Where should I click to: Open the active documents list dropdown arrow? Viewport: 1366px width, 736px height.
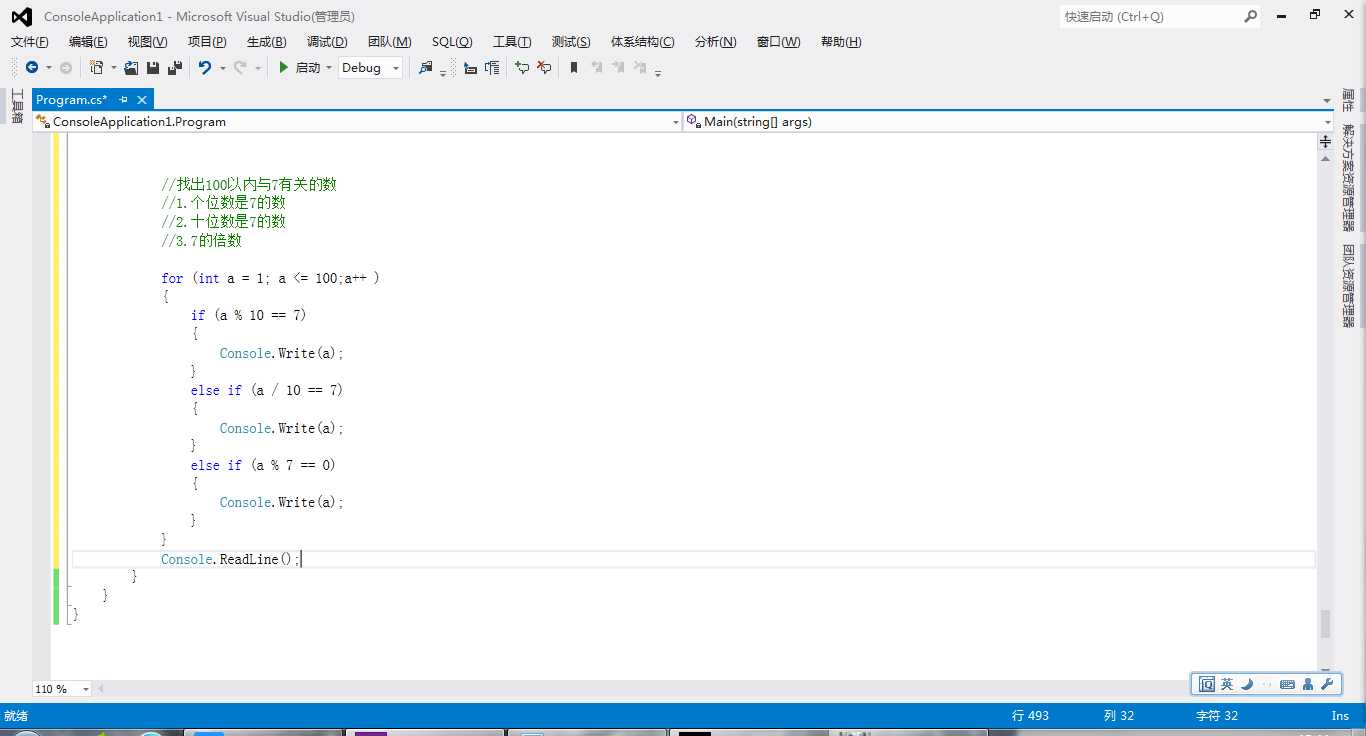(x=1326, y=100)
